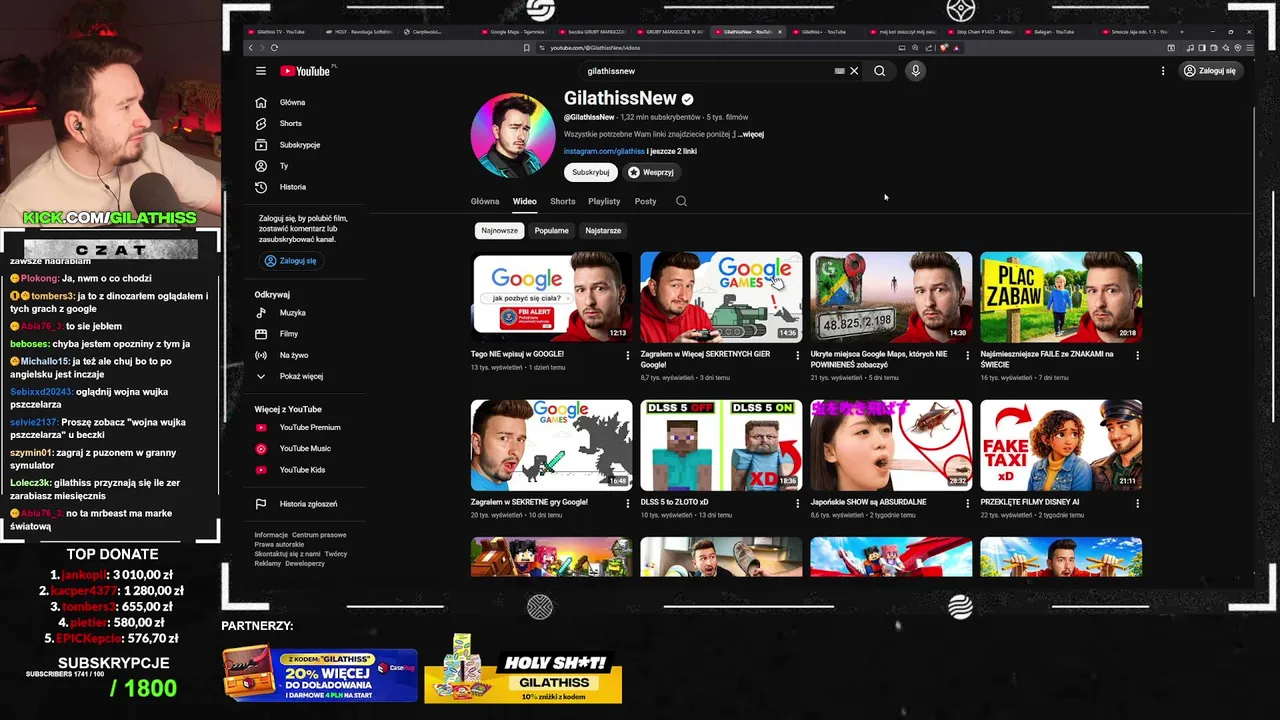Open the Google Games tank video thumbnail
The width and height of the screenshot is (1280, 720).
click(x=721, y=297)
